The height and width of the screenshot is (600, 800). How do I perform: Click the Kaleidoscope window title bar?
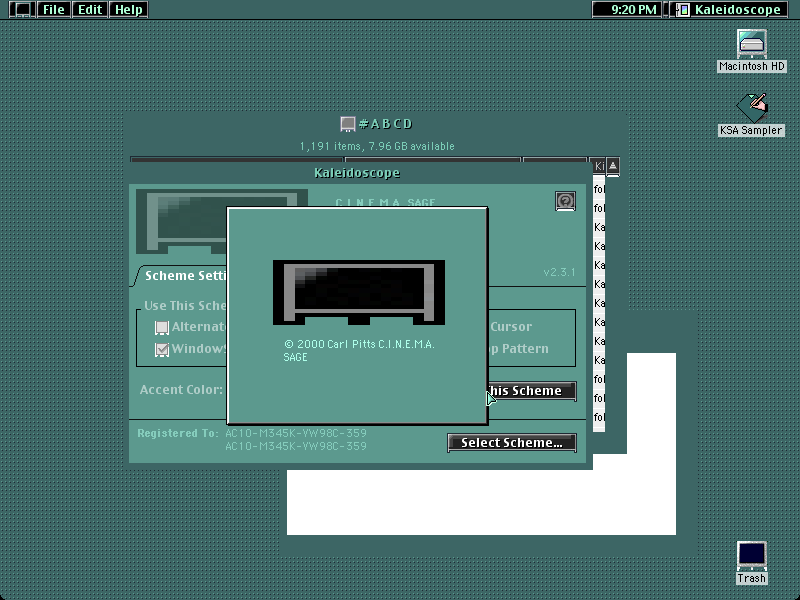tap(357, 173)
